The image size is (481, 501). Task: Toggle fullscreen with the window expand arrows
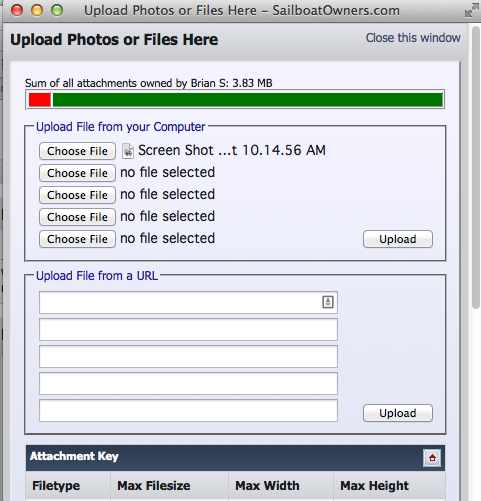pyautogui.click(x=471, y=11)
